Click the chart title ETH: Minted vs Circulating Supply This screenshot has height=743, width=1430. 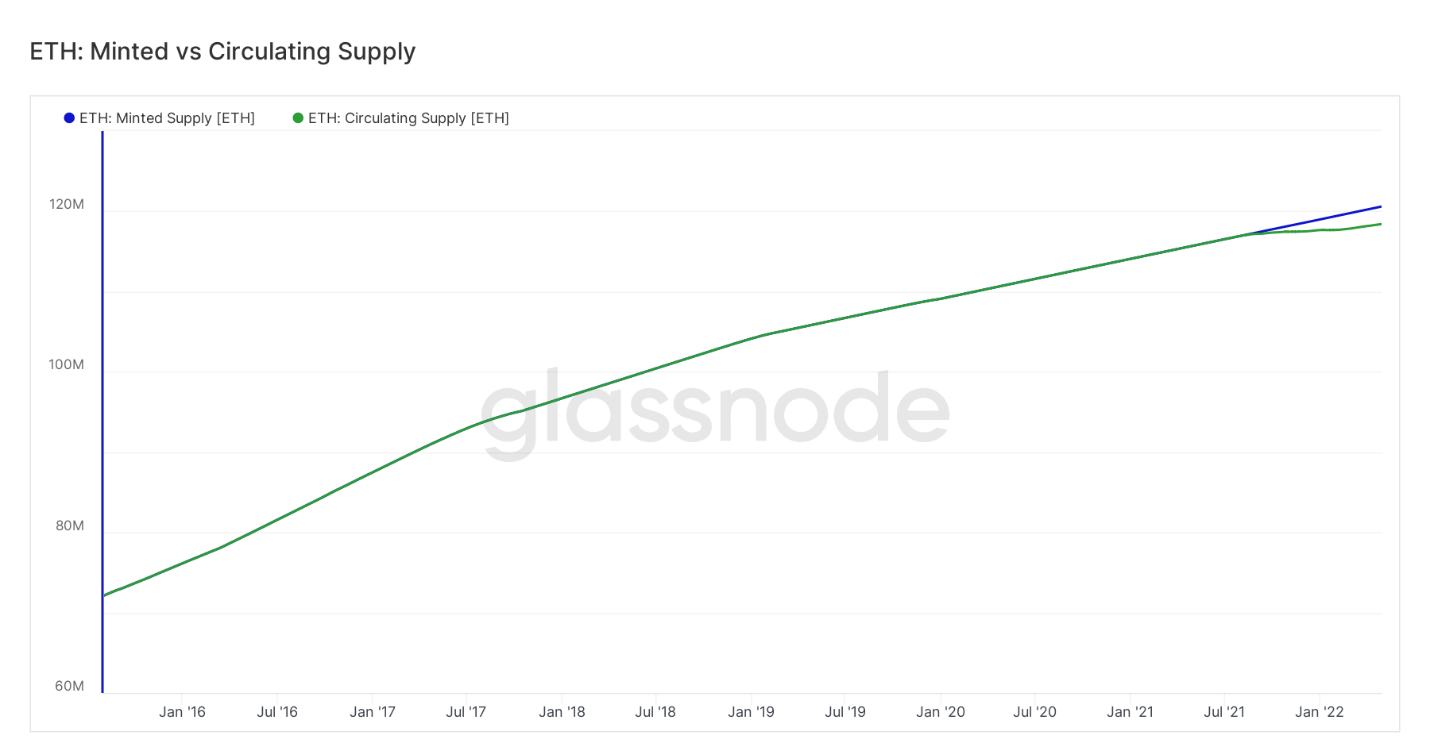(223, 51)
